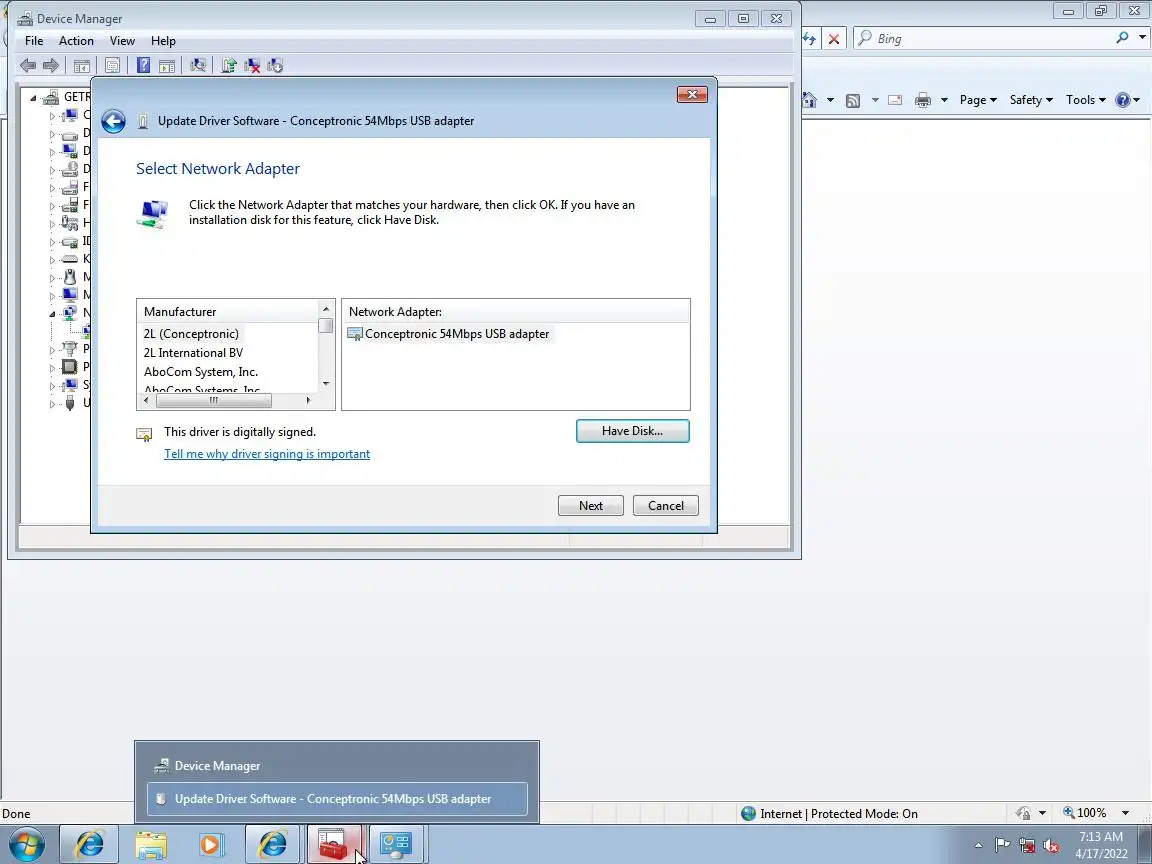Click the blue back arrow in Update Driver wizard
The height and width of the screenshot is (864, 1152).
(x=113, y=121)
